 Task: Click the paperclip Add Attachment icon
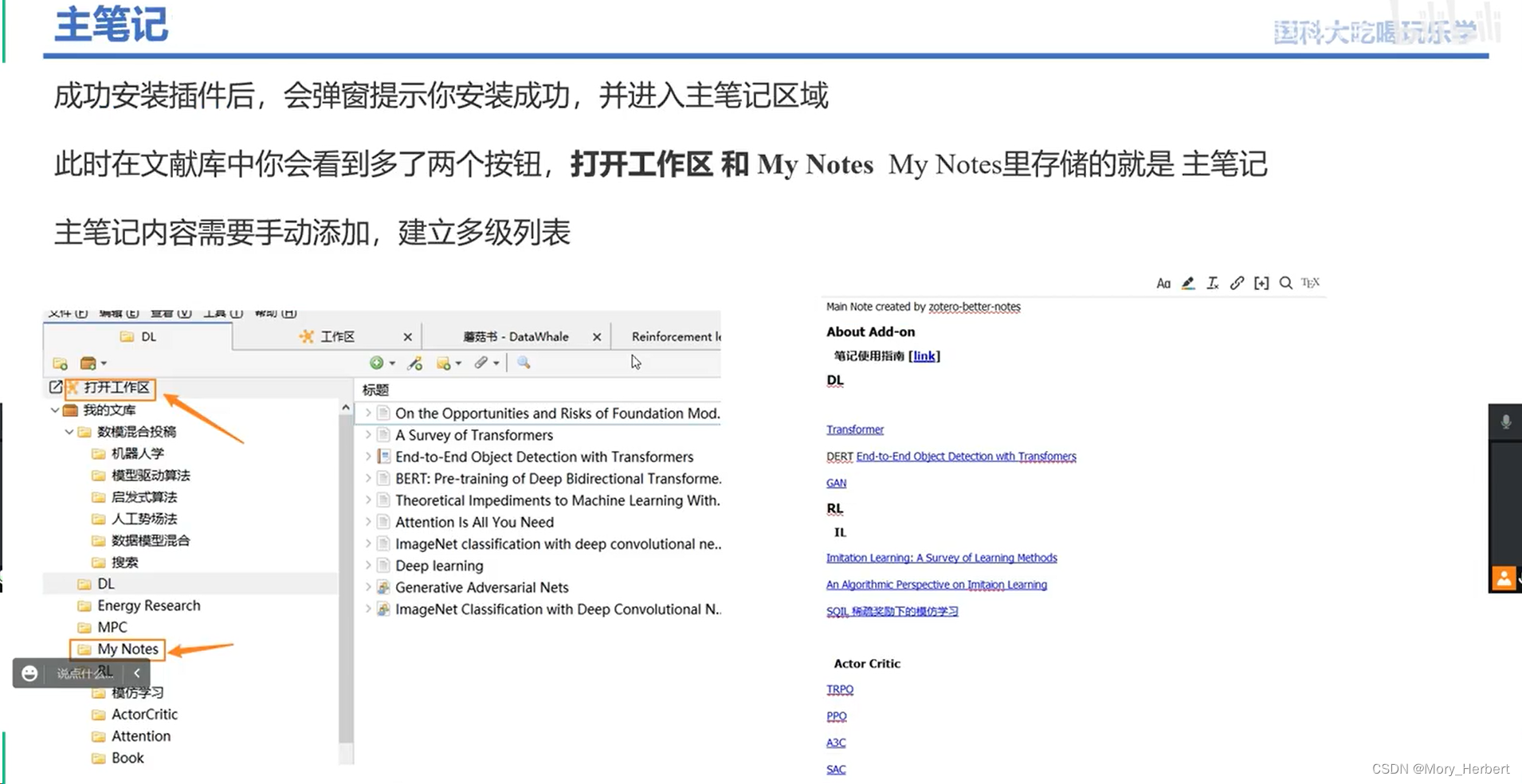[x=481, y=363]
